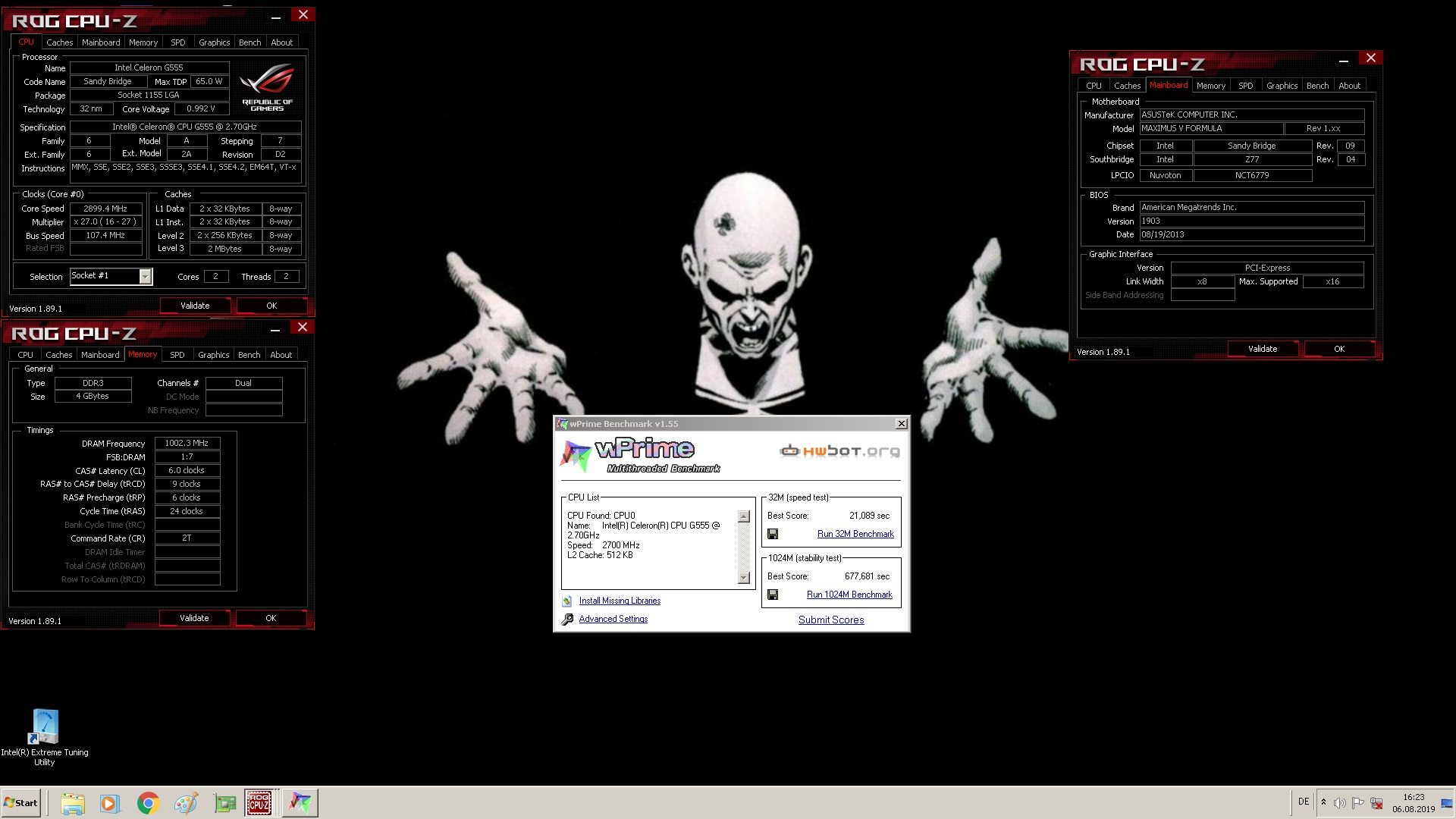
Task: Open Caches tab in top-left CPU-Z
Action: pos(60,42)
